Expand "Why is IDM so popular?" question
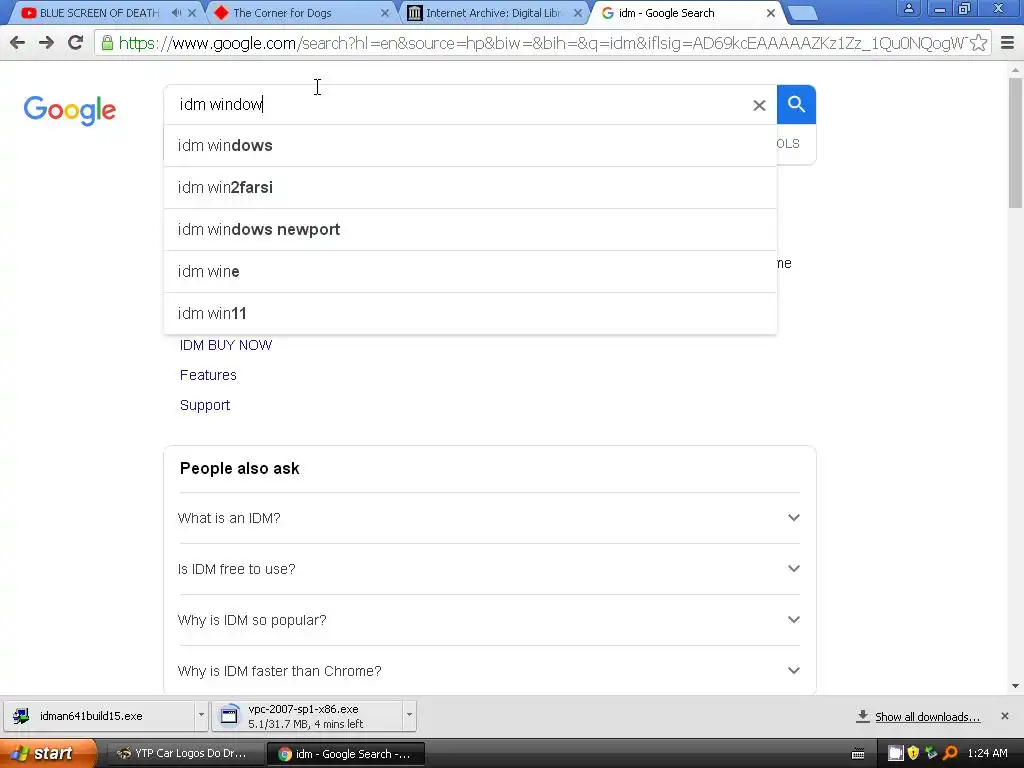 (489, 620)
